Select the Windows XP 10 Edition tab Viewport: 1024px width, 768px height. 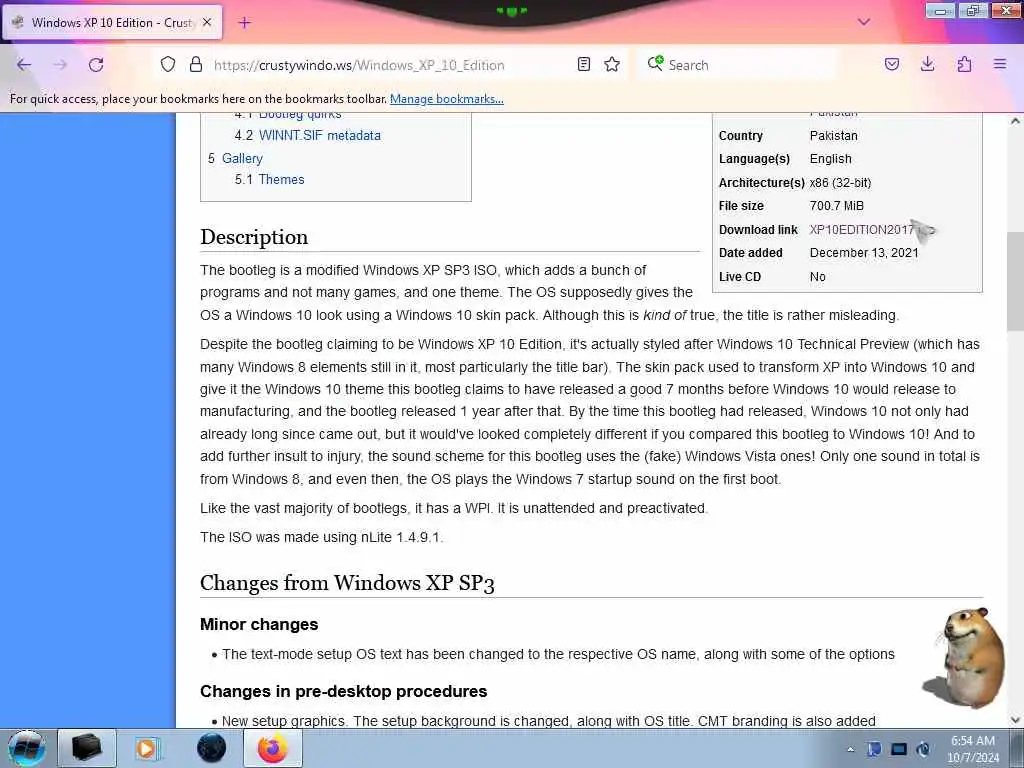[x=112, y=22]
